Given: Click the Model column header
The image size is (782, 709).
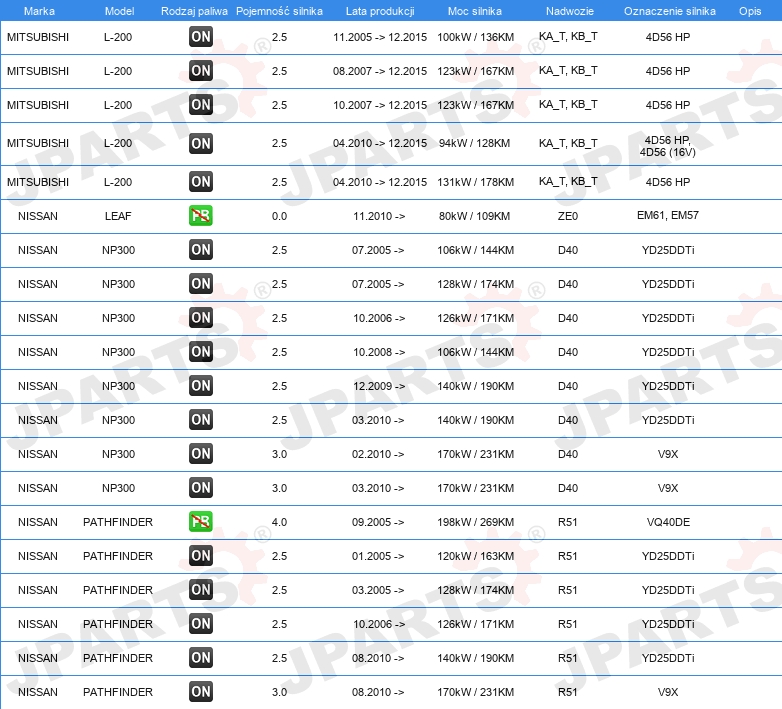Looking at the screenshot, I should (119, 11).
